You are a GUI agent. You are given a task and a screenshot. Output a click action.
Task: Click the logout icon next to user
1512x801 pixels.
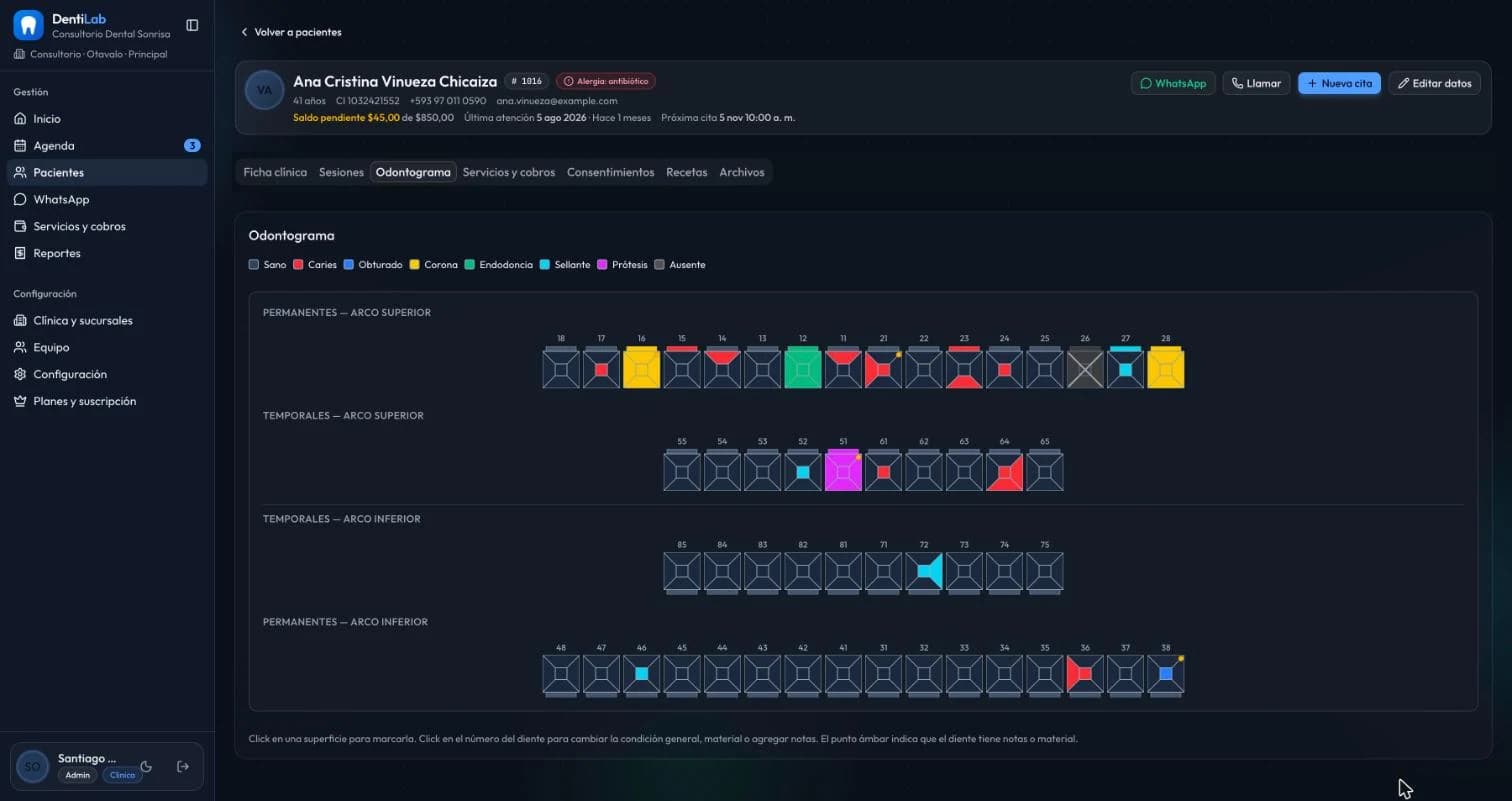(183, 766)
